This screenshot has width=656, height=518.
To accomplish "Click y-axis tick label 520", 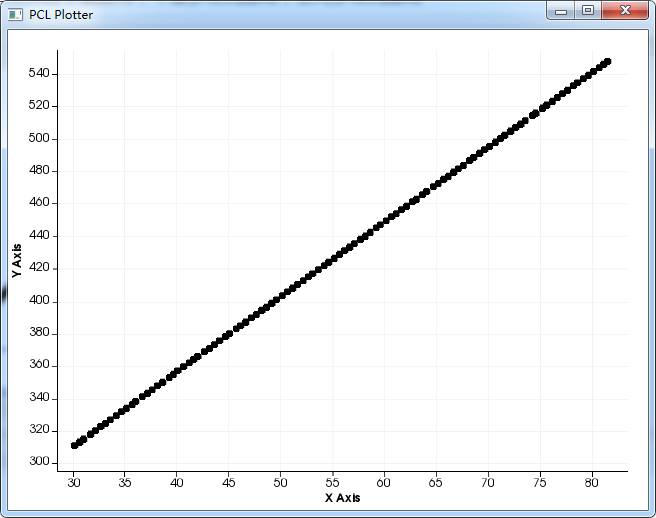I will tap(39, 105).
